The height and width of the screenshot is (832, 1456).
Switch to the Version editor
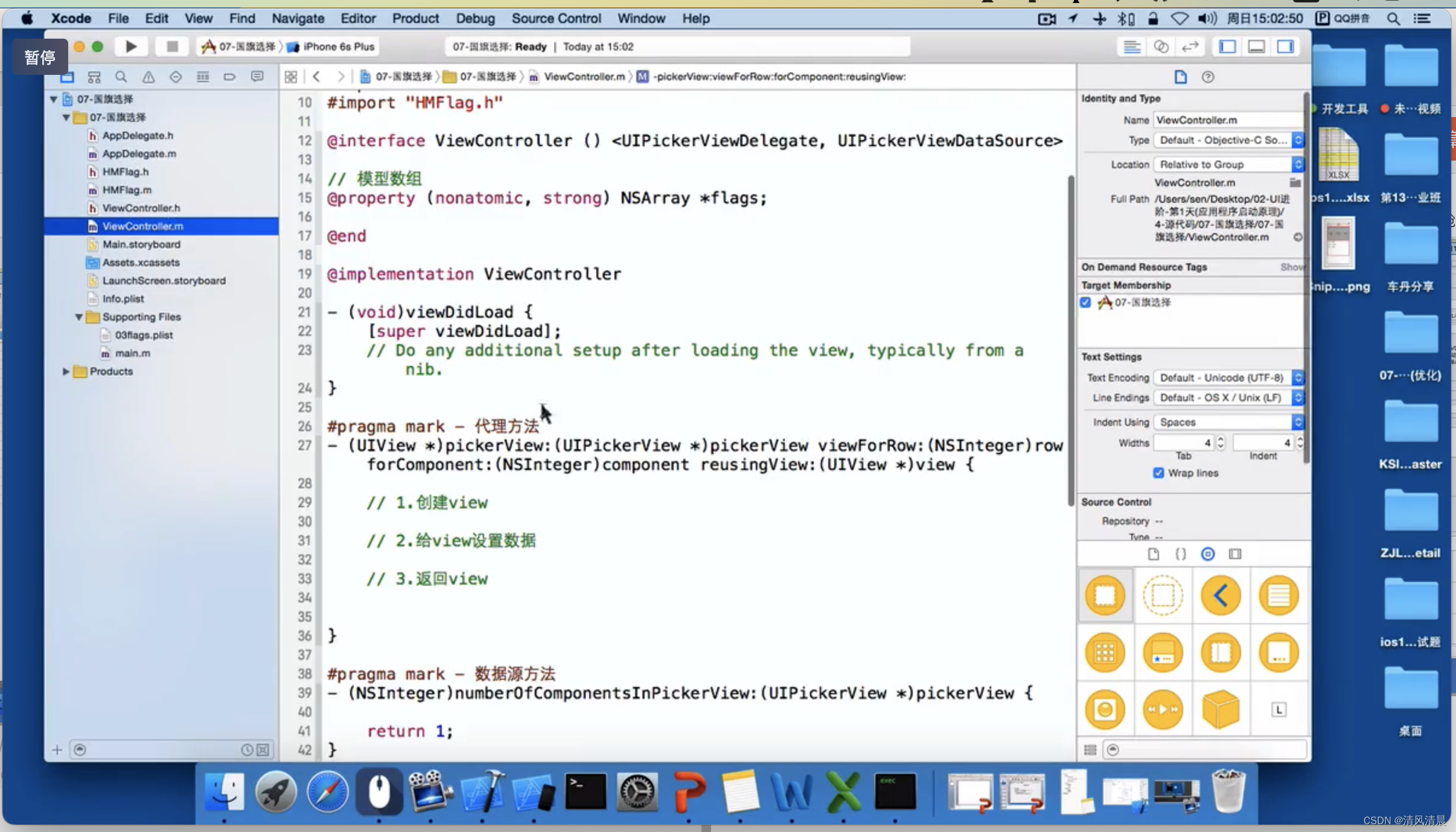(1190, 46)
